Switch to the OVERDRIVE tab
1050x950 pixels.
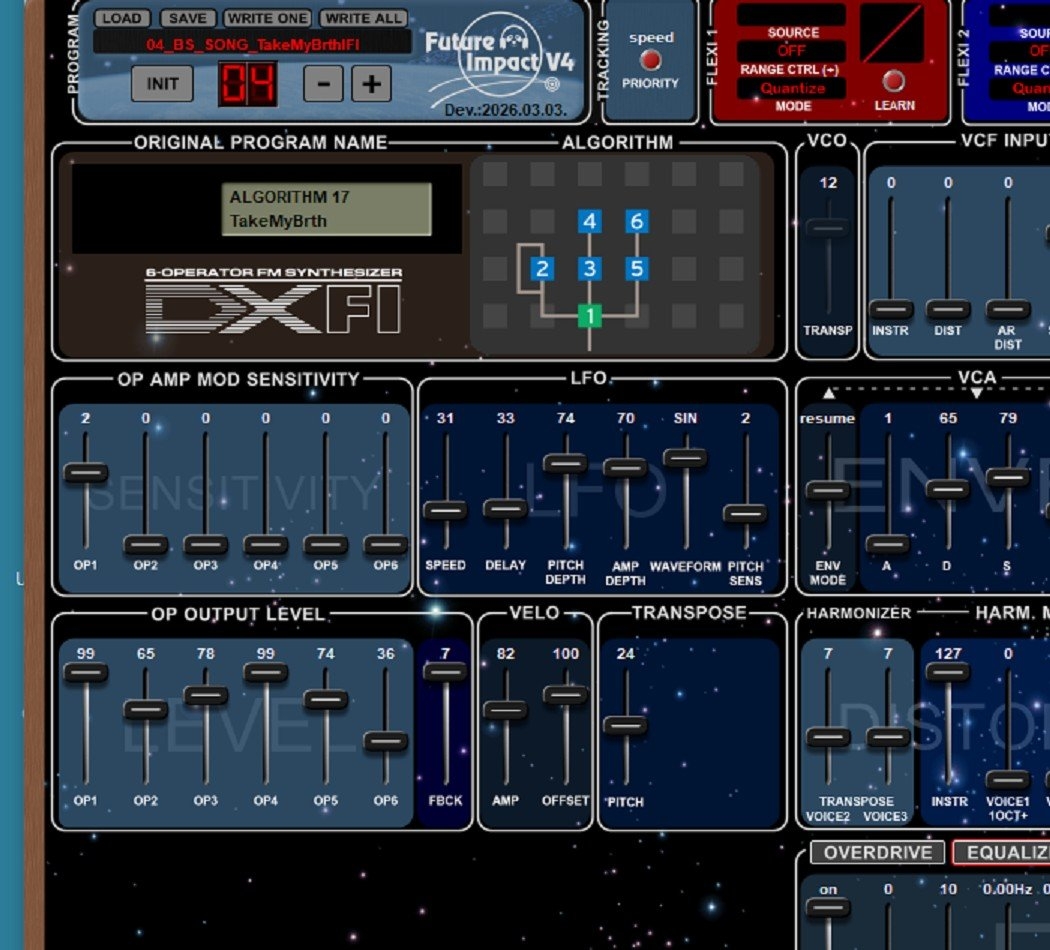point(877,852)
